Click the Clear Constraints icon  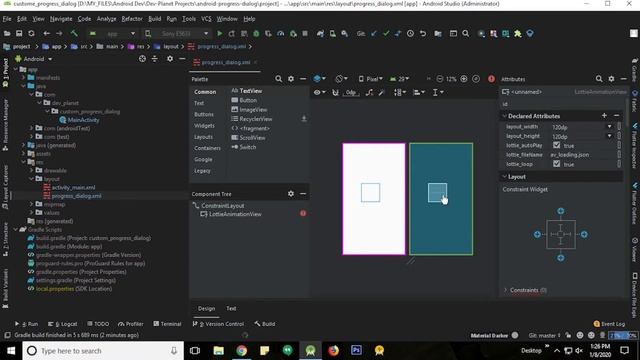[369, 93]
